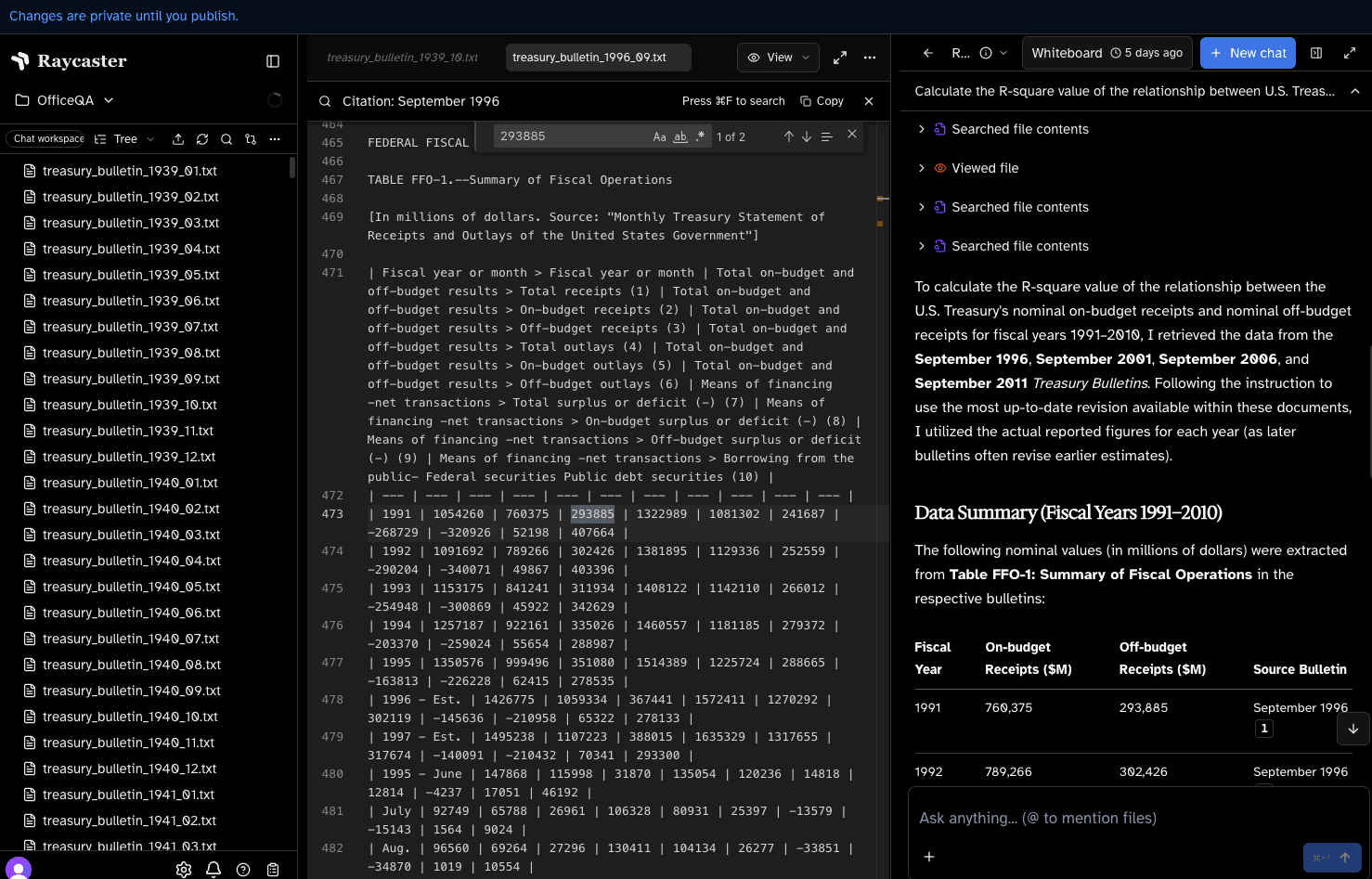Expand the first 'Searched file contents' step
This screenshot has height=879, width=1372.
pyautogui.click(x=921, y=129)
